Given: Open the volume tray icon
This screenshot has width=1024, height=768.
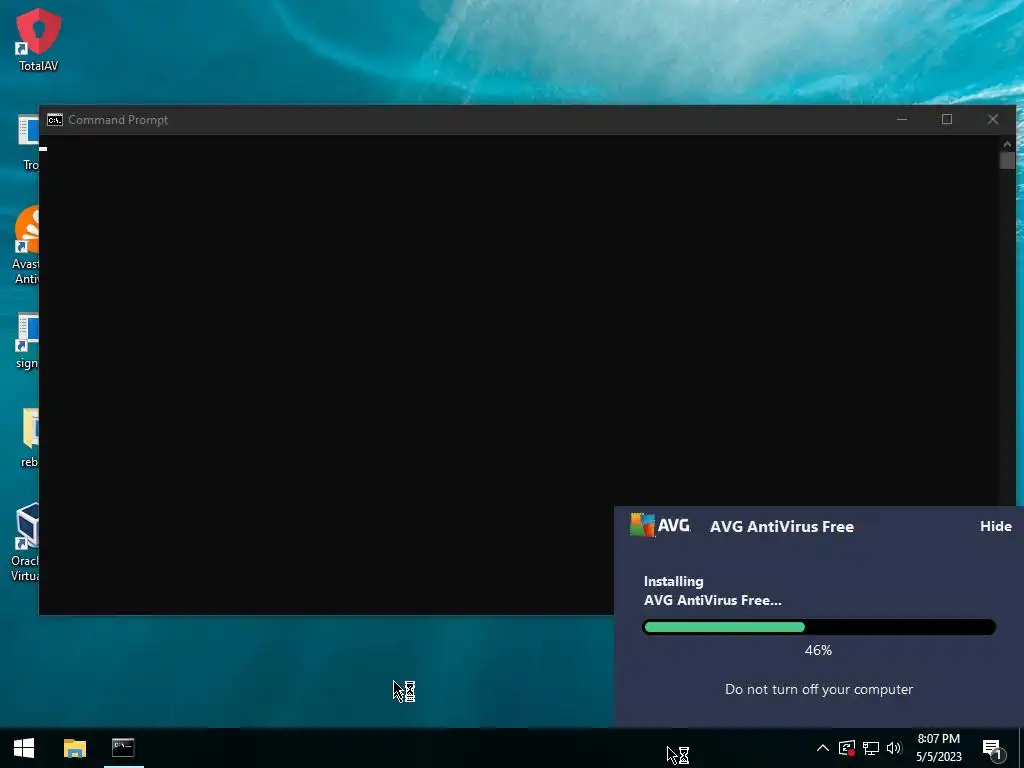Looking at the screenshot, I should (x=894, y=748).
